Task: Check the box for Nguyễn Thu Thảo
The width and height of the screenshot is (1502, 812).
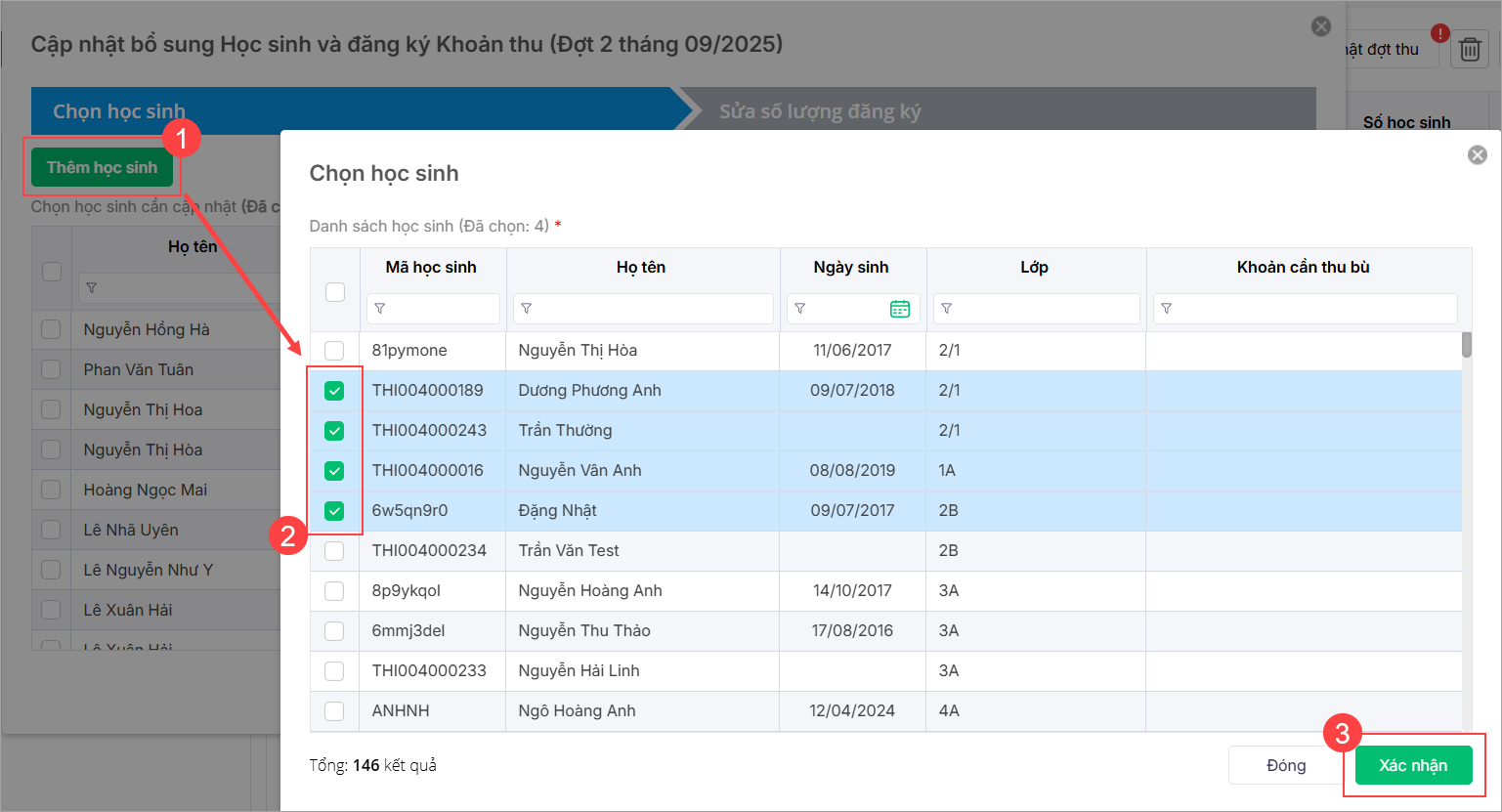Action: (334, 631)
